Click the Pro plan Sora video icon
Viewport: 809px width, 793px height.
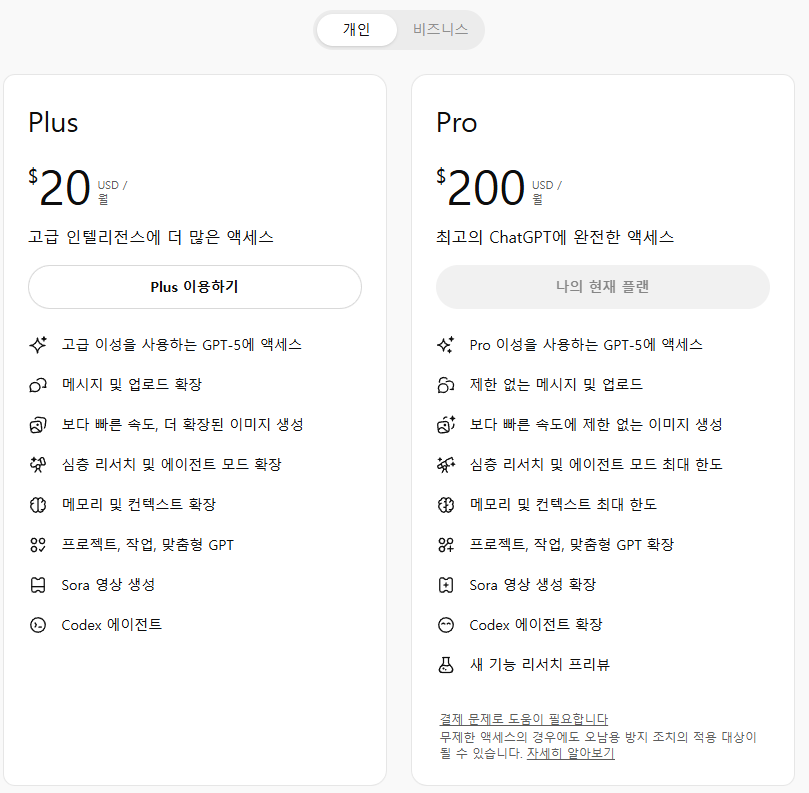point(446,585)
